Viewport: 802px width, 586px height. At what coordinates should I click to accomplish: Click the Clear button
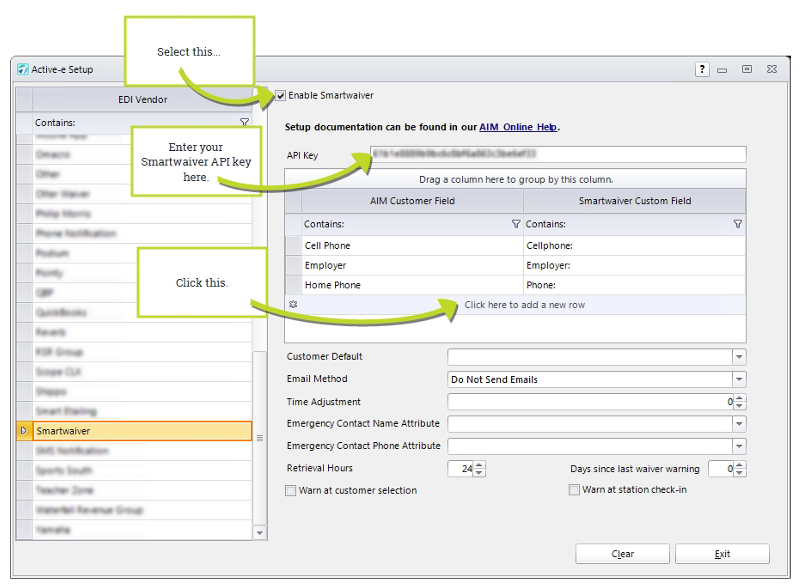tap(622, 554)
